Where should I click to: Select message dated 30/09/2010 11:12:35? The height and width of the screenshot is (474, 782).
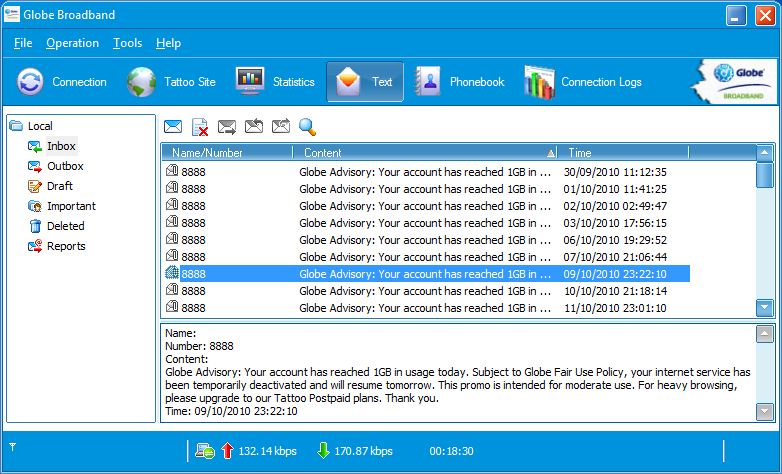point(425,172)
